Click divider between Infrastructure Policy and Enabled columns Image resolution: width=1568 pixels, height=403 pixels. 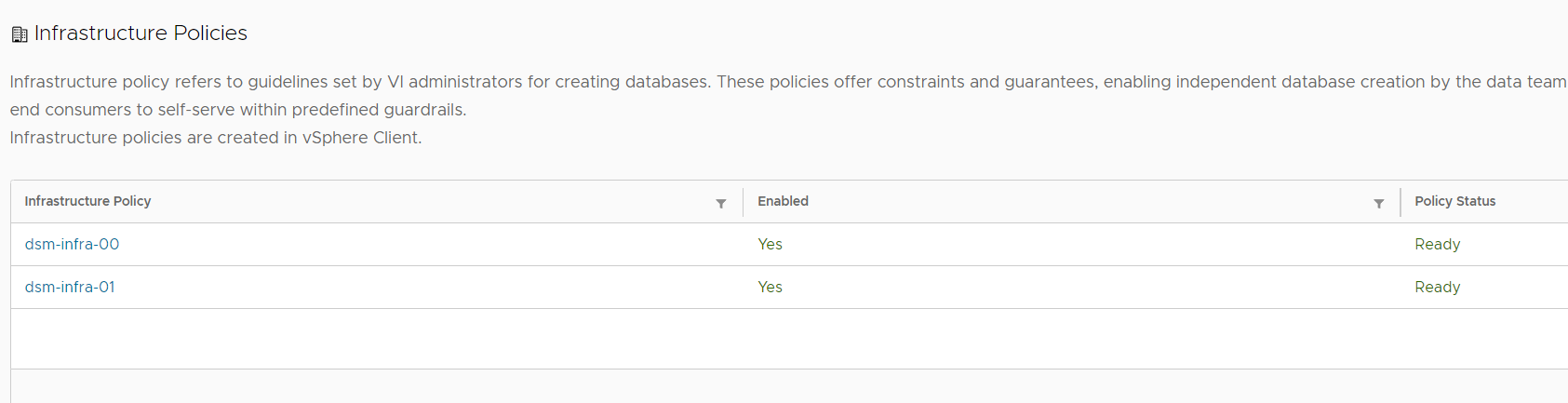[743, 201]
